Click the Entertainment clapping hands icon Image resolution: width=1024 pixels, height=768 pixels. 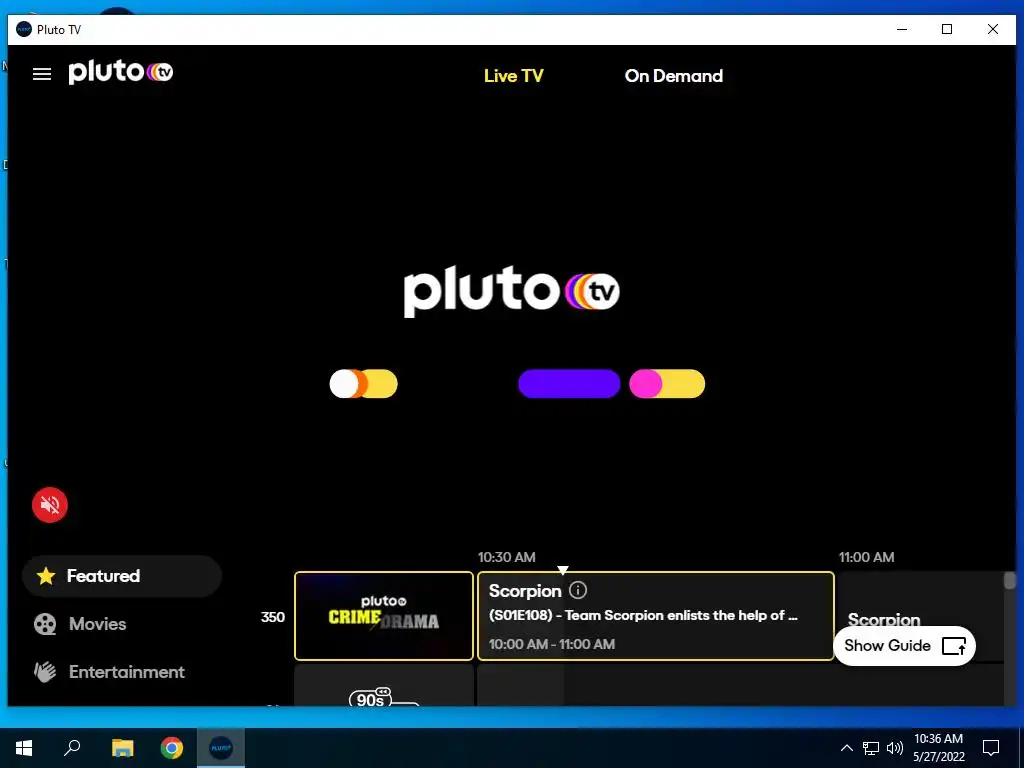[45, 672]
